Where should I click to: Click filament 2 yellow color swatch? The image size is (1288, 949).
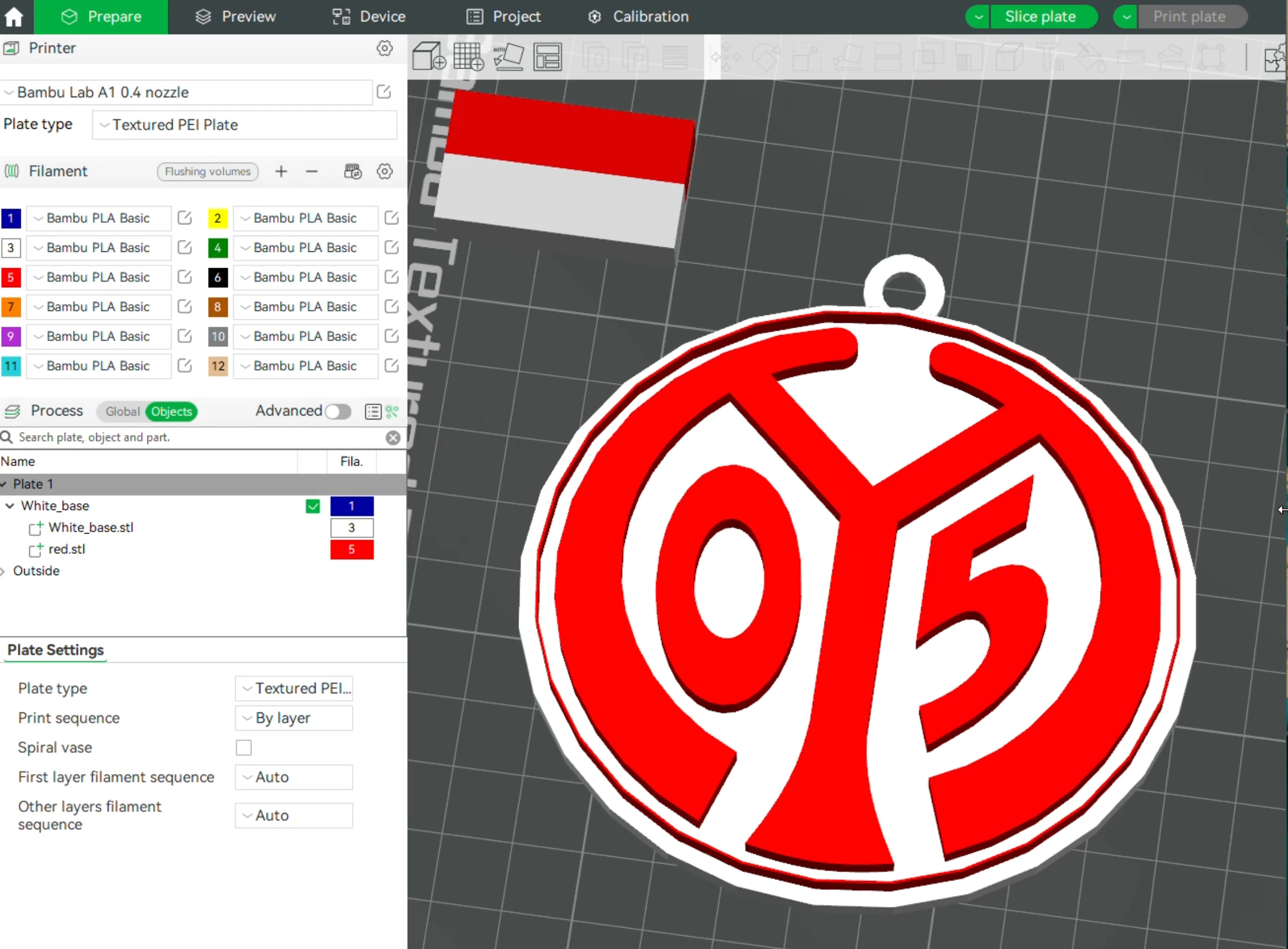click(218, 218)
